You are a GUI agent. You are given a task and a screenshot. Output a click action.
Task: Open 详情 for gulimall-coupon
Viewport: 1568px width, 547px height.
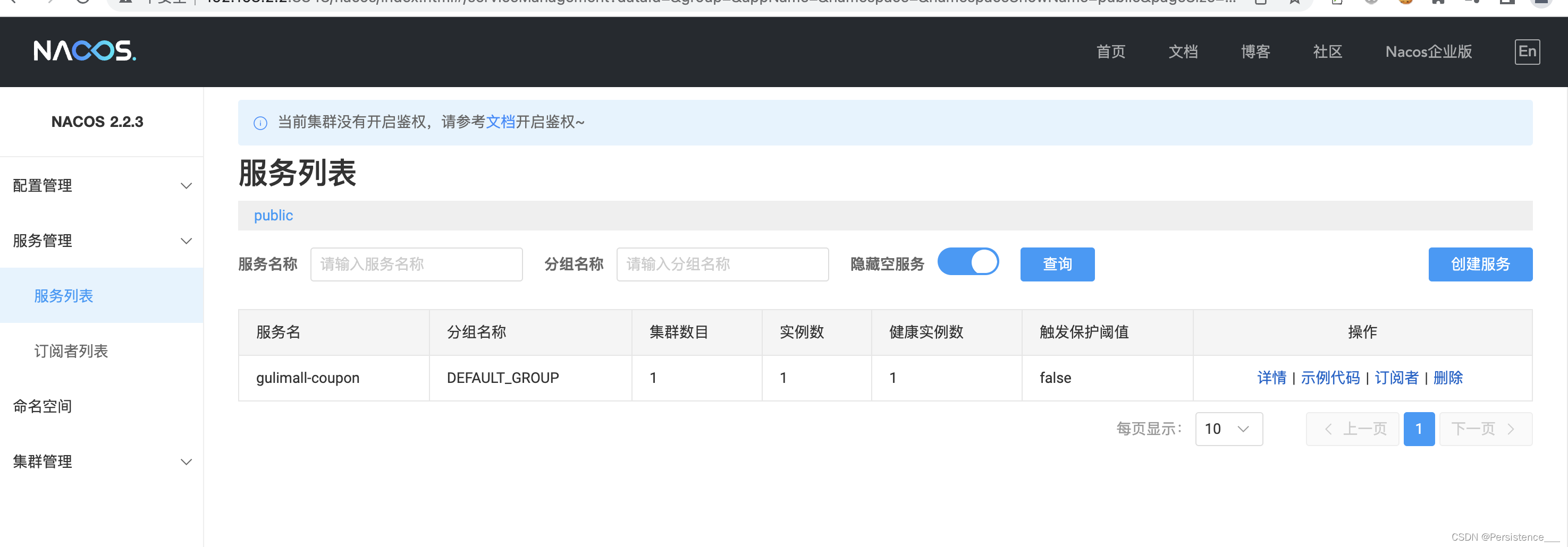(1271, 378)
